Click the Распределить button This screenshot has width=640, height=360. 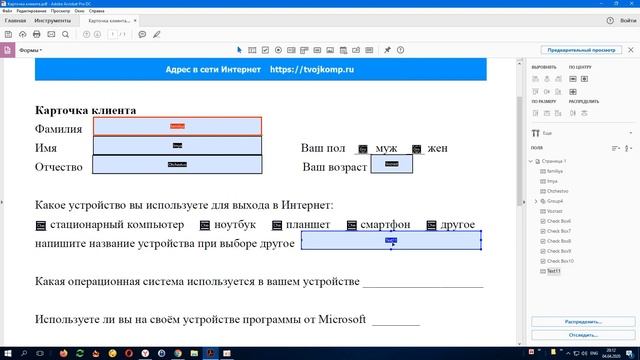coord(583,322)
